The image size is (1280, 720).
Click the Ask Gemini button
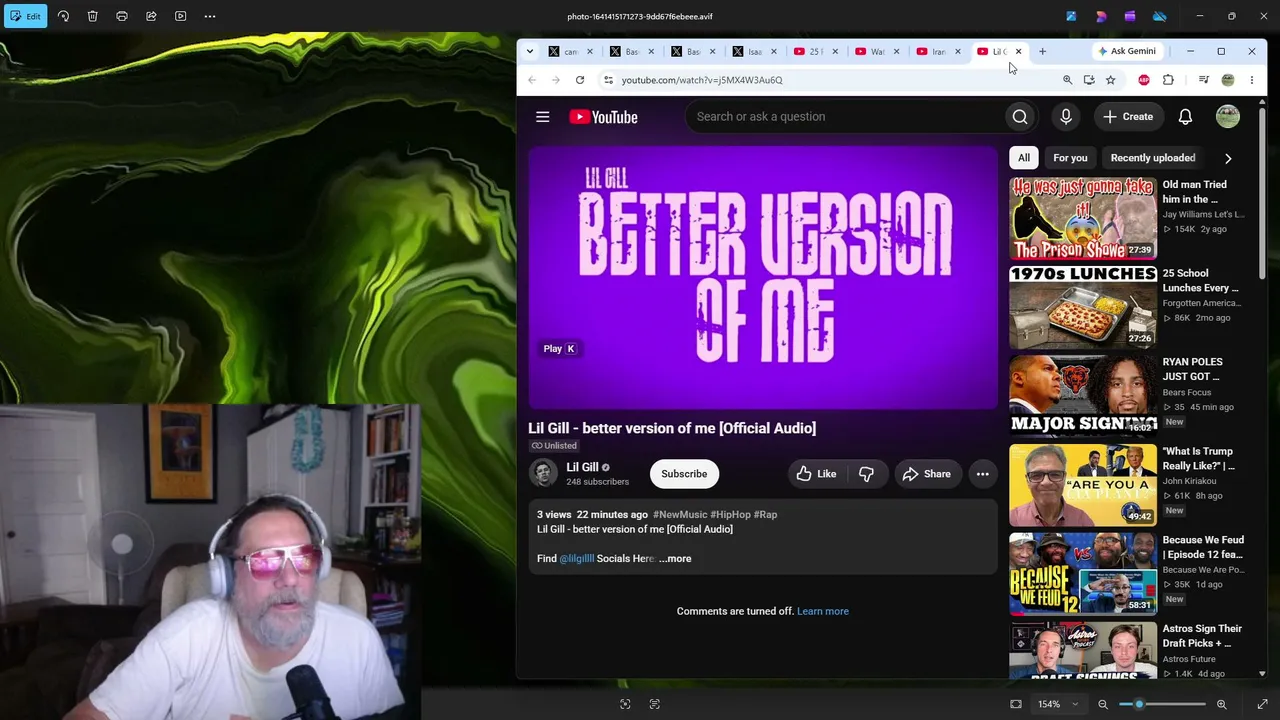coord(1127,51)
